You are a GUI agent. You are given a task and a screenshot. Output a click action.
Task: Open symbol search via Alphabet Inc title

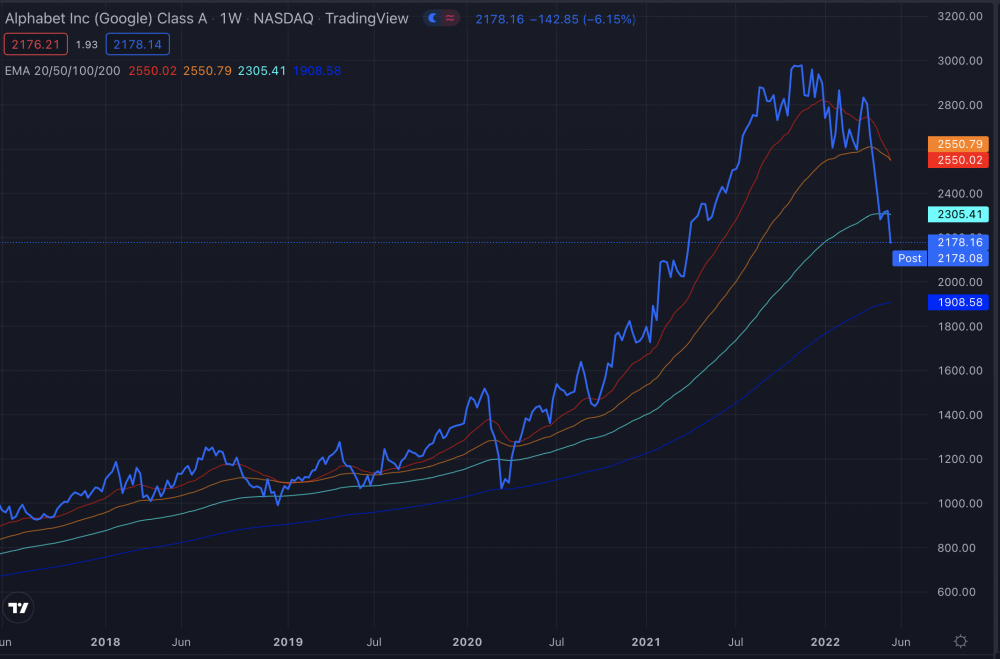coord(106,19)
